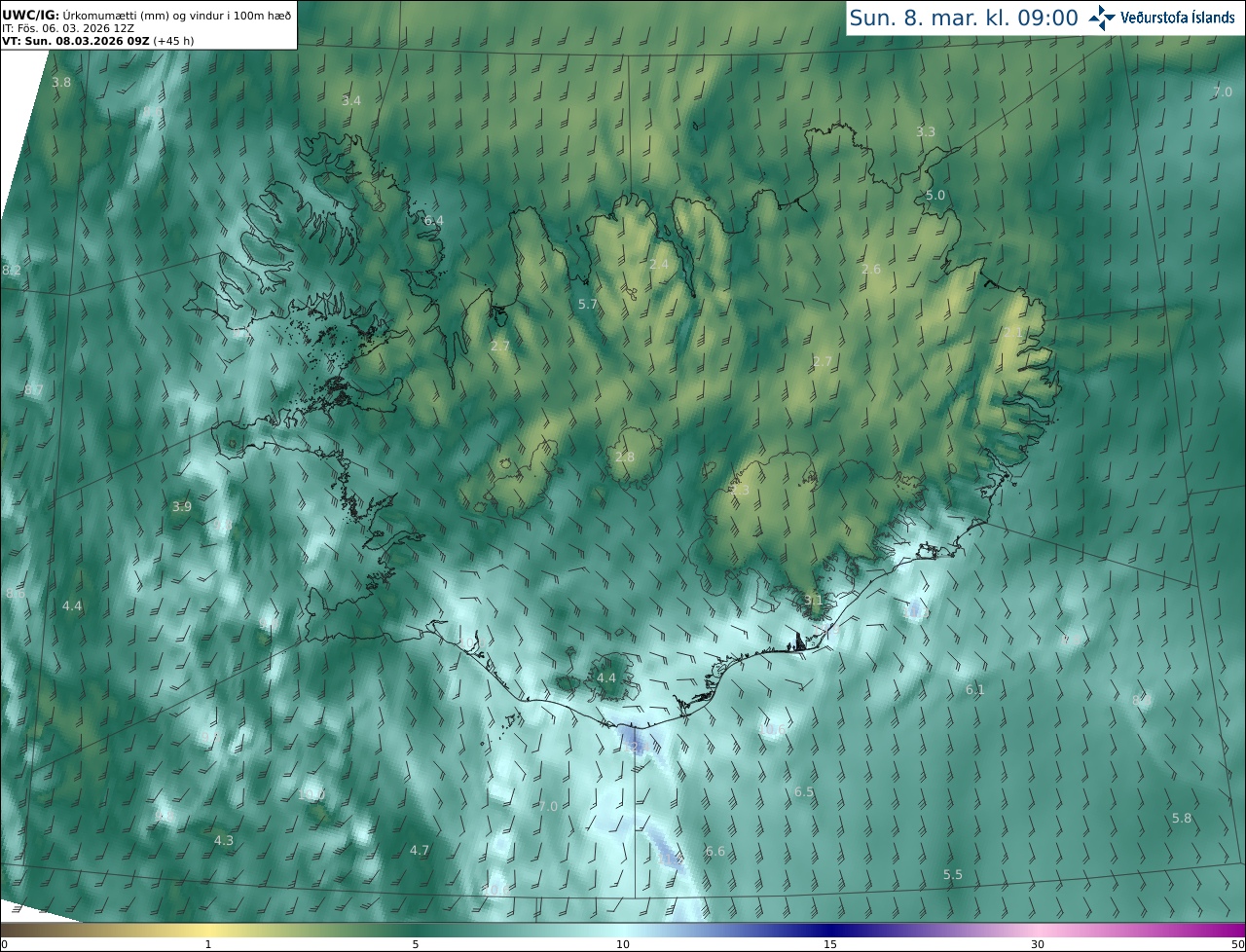
Task: Click the 2.6 value on the map
Action: pyautogui.click(x=871, y=270)
